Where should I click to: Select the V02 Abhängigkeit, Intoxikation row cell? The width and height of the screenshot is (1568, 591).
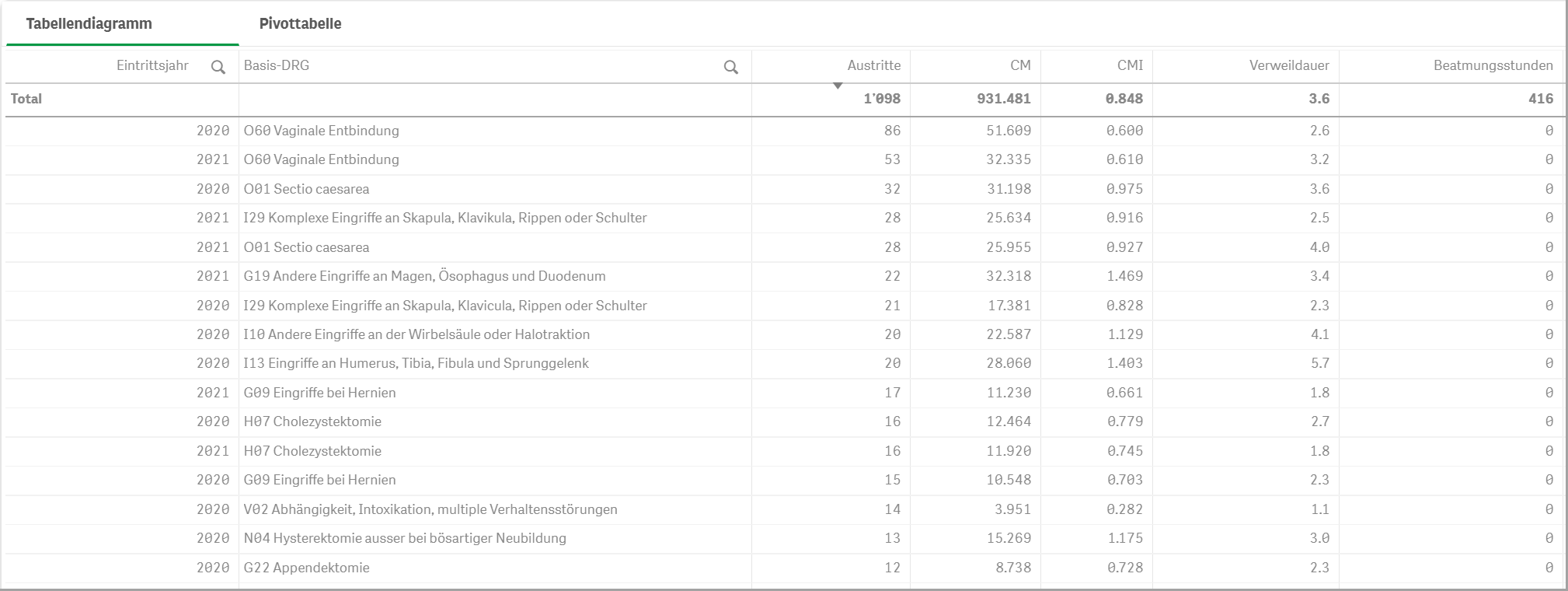(430, 509)
